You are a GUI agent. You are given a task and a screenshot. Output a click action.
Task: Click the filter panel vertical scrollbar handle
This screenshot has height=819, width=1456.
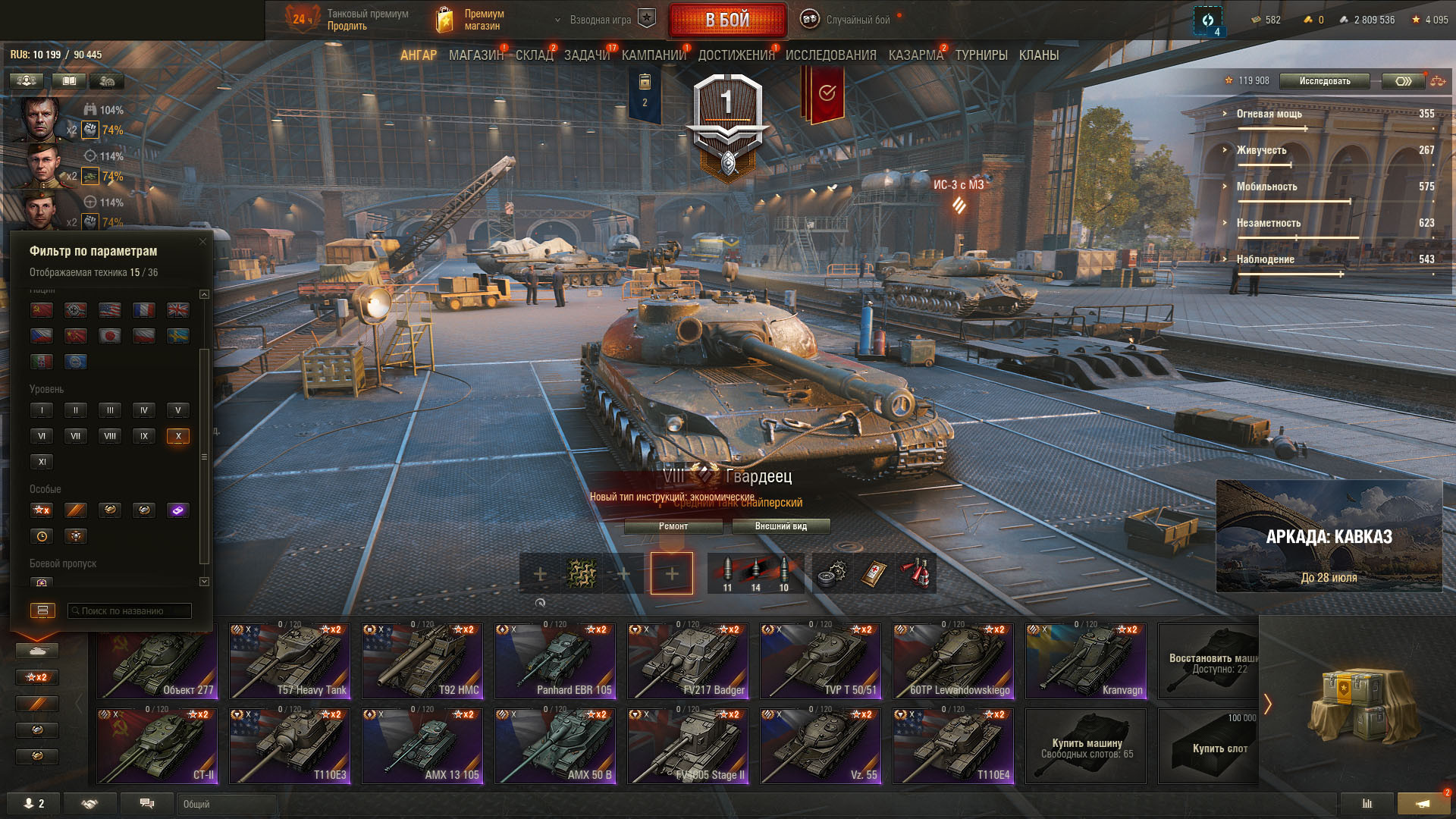point(203,457)
